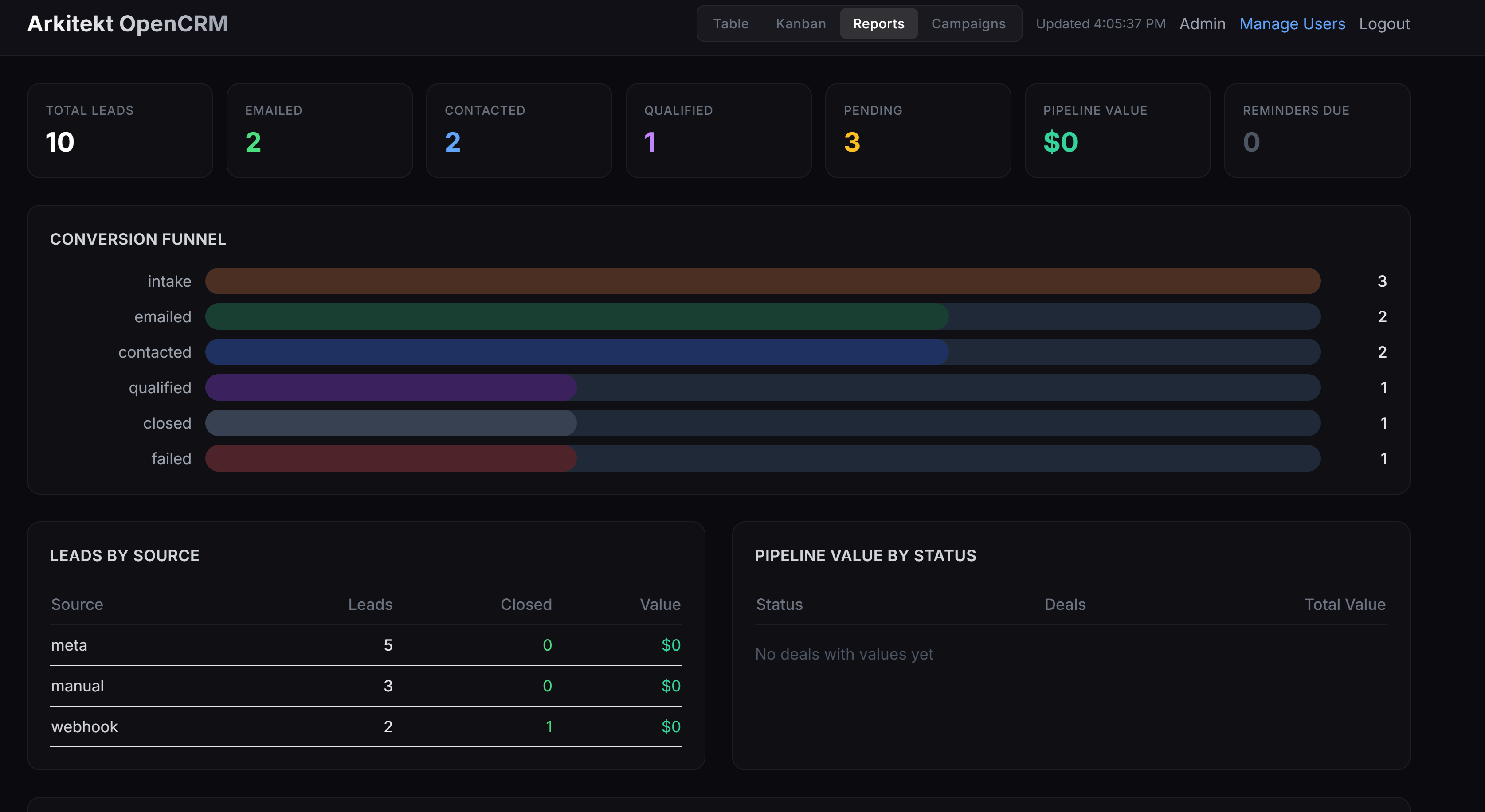This screenshot has height=812, width=1485.
Task: Open the Admin menu
Action: (x=1203, y=23)
